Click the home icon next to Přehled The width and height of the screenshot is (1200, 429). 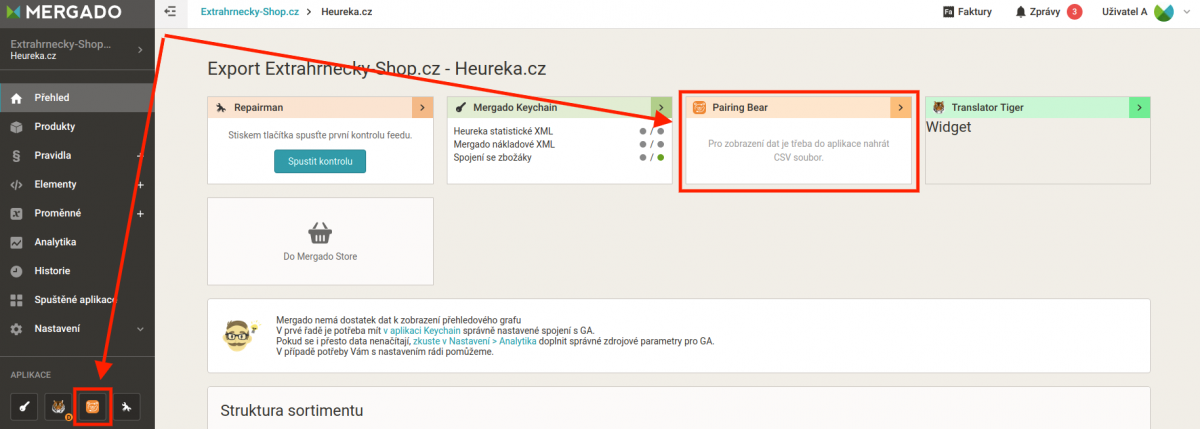[16, 98]
